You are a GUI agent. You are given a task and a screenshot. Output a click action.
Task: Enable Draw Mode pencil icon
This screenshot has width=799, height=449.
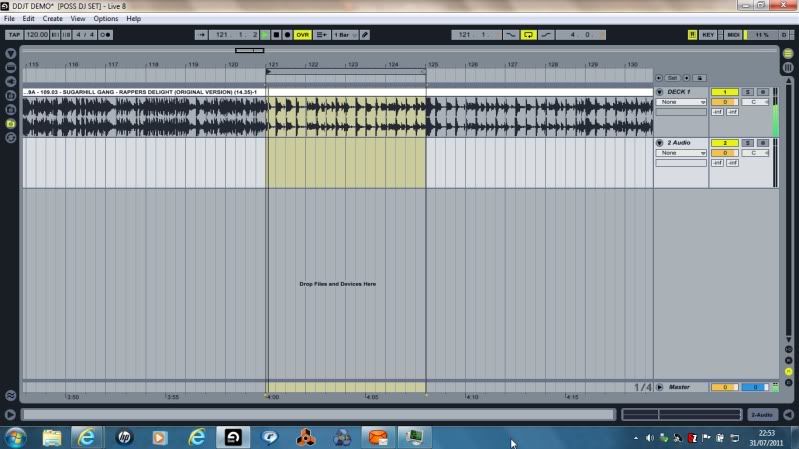coord(364,35)
